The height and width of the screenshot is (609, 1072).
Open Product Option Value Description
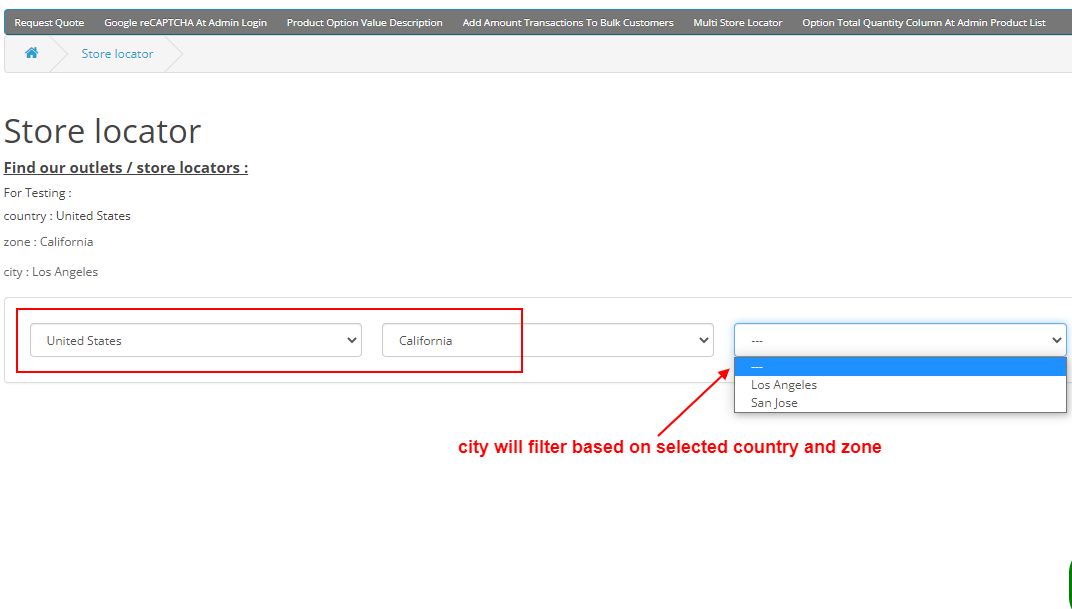[364, 21]
